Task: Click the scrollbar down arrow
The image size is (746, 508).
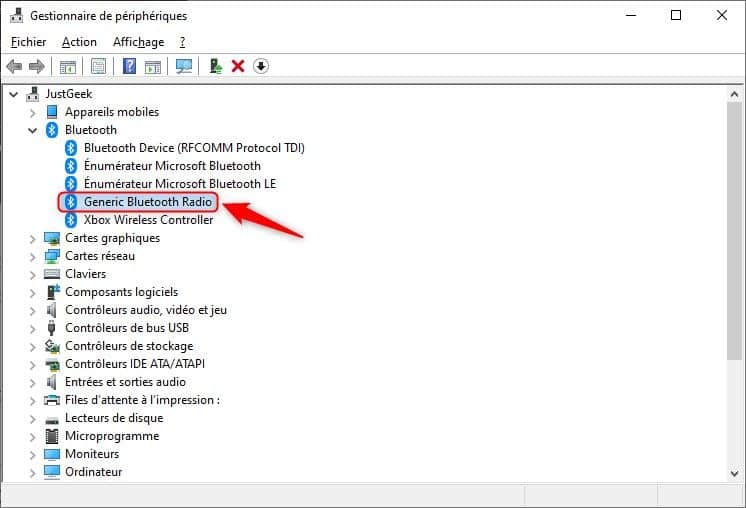Action: [x=734, y=473]
